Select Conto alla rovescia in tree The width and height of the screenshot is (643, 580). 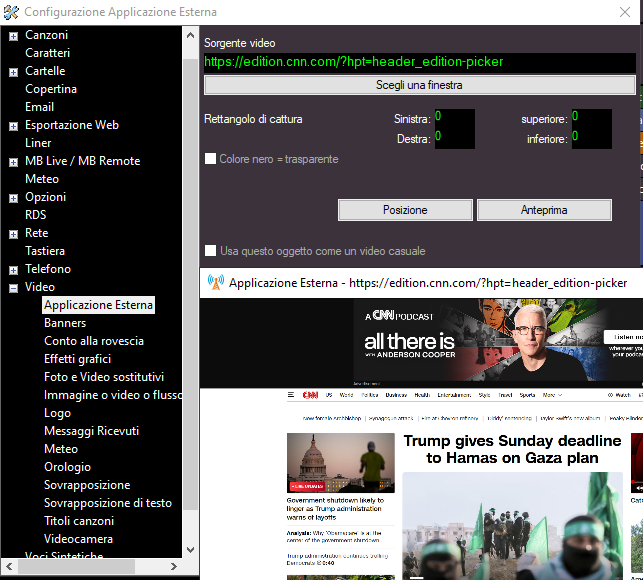coord(93,341)
